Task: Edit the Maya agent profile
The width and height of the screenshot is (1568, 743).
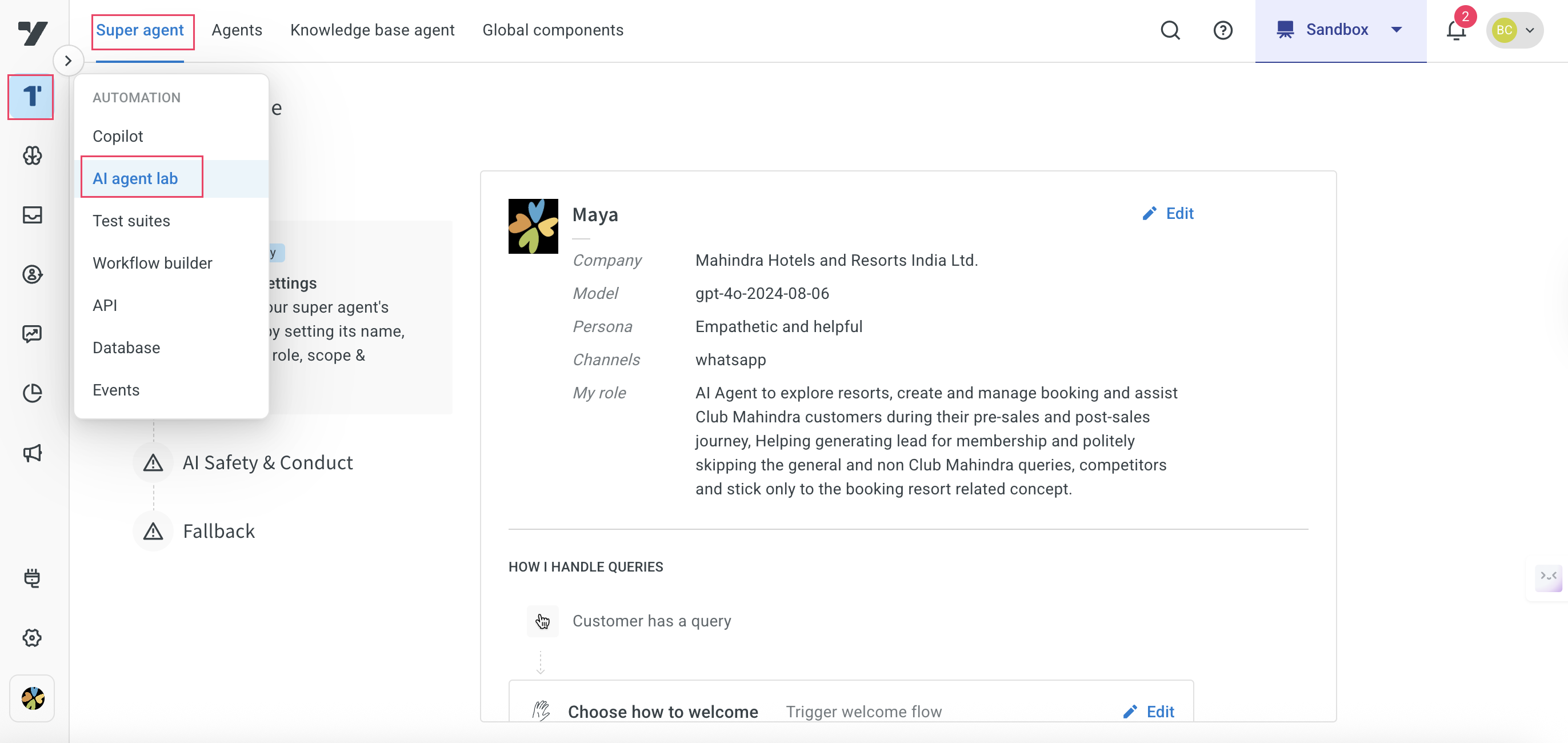Action: [x=1168, y=214]
